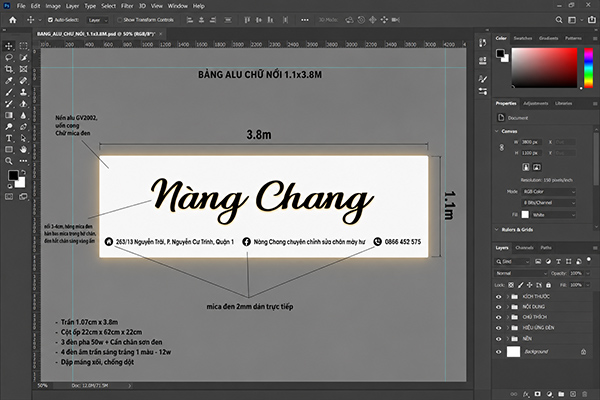Select the Eyedropper tool
The image size is (600, 400).
pos(9,80)
